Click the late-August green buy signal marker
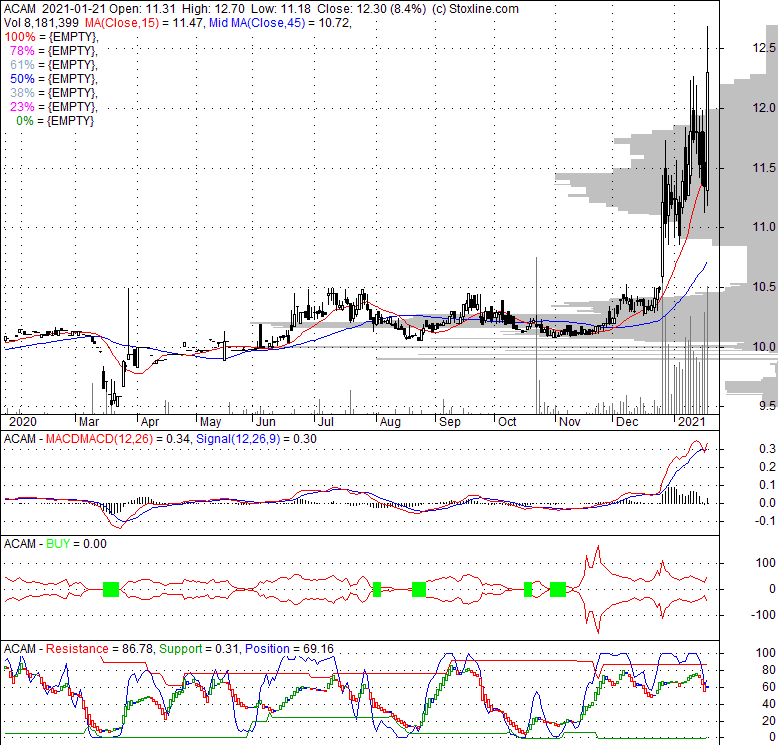This screenshot has width=780, height=745. tap(419, 589)
